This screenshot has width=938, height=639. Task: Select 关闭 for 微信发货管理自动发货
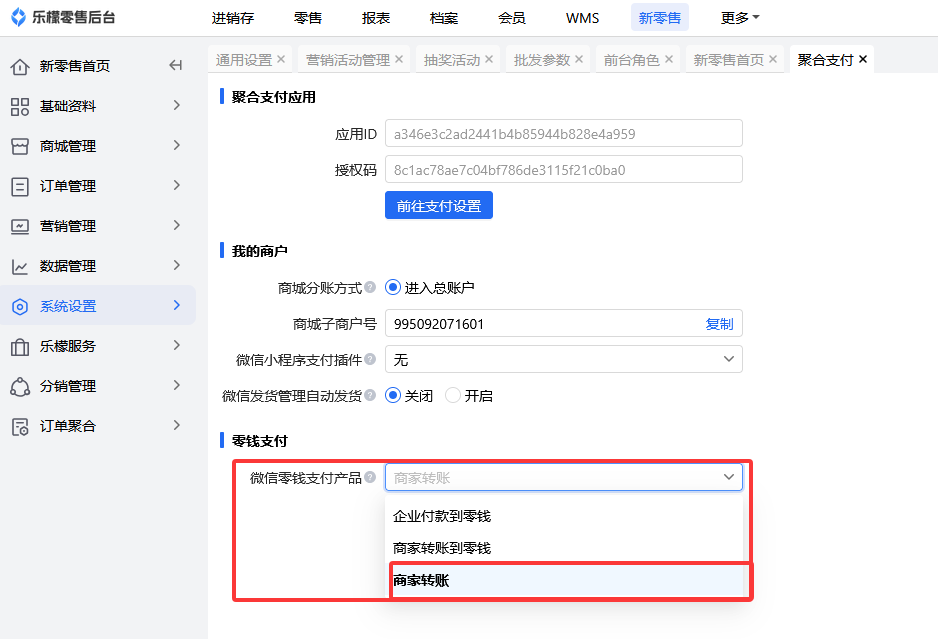click(x=393, y=395)
